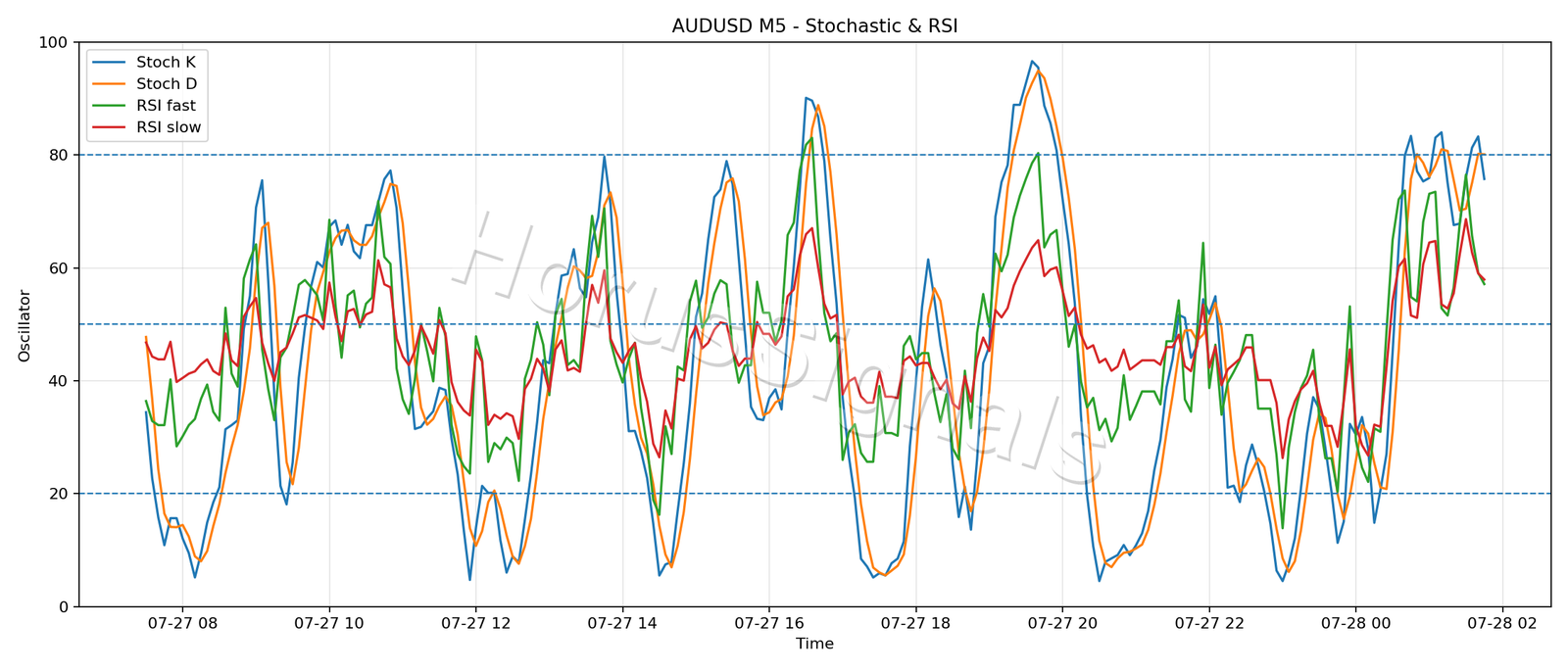Click the orange Stoch D legend line

109,84
